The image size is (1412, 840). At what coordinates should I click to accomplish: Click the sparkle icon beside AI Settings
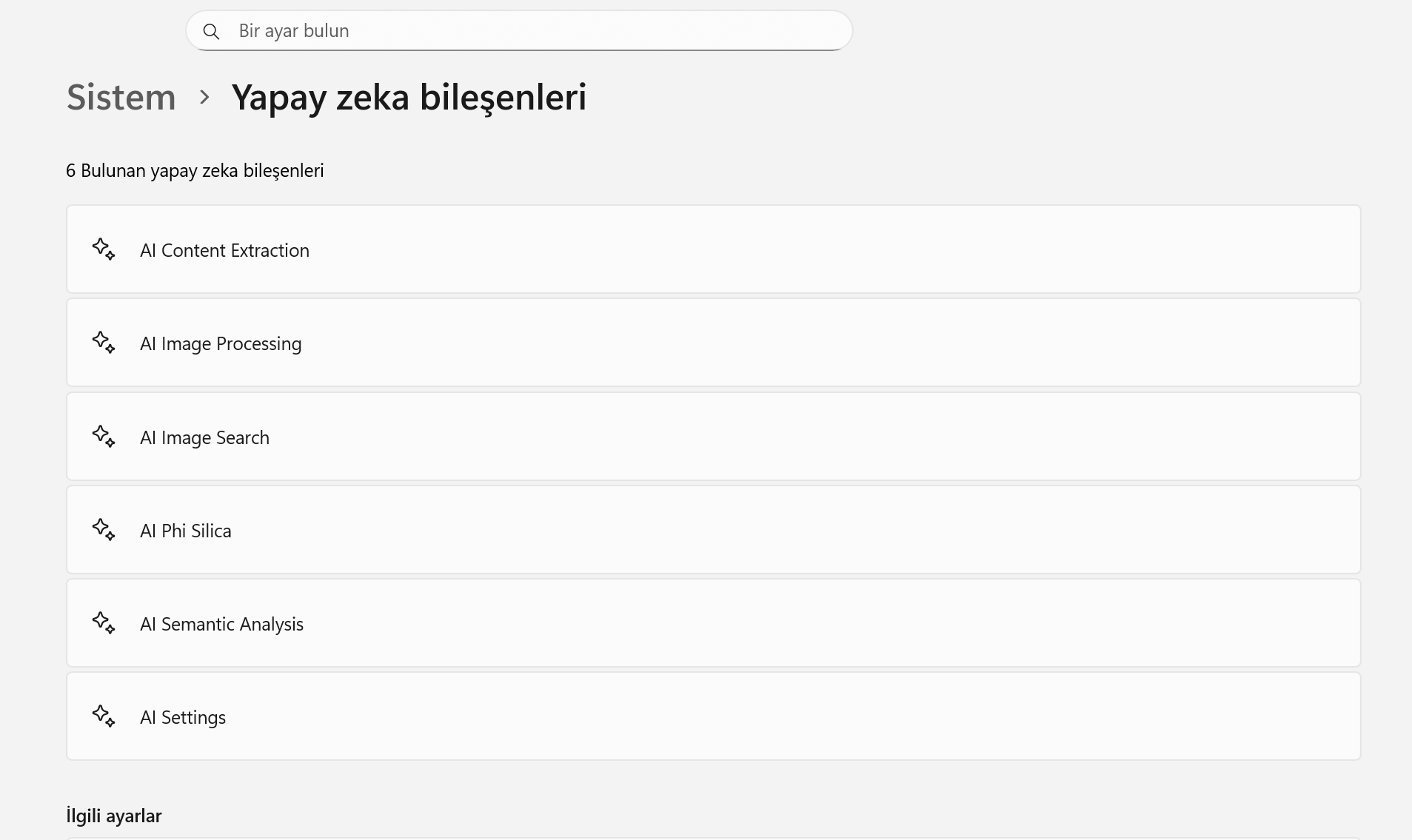click(104, 716)
